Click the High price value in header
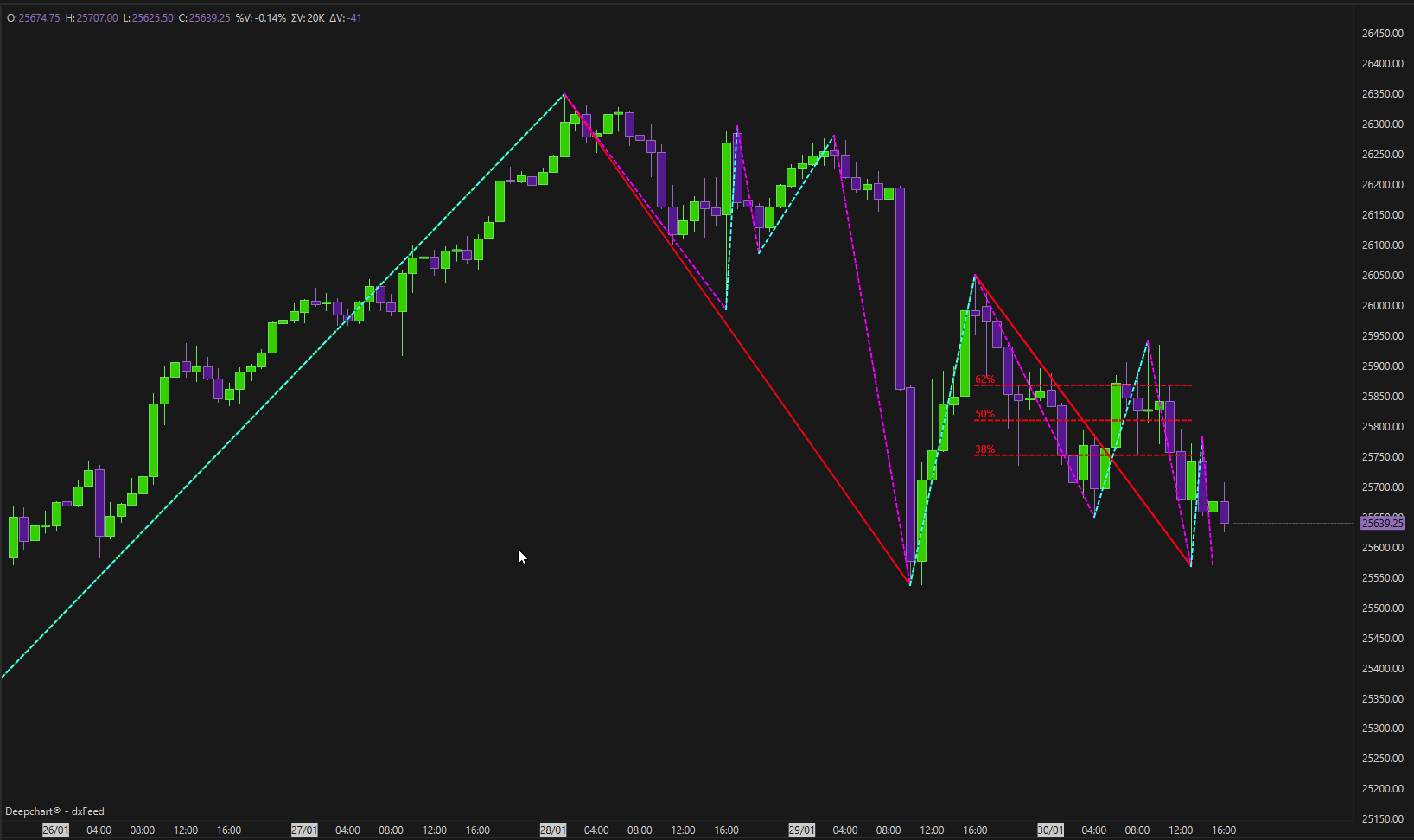The image size is (1414, 840). tap(97, 18)
